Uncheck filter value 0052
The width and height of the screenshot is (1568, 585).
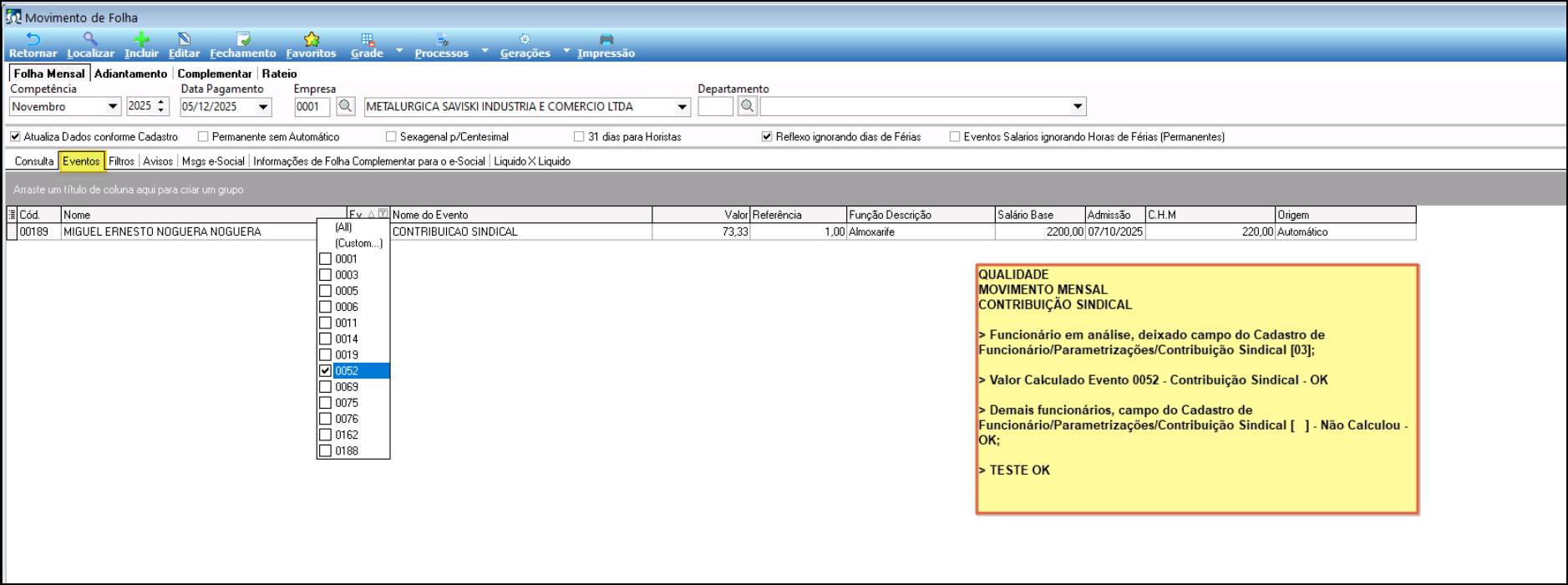click(x=326, y=371)
